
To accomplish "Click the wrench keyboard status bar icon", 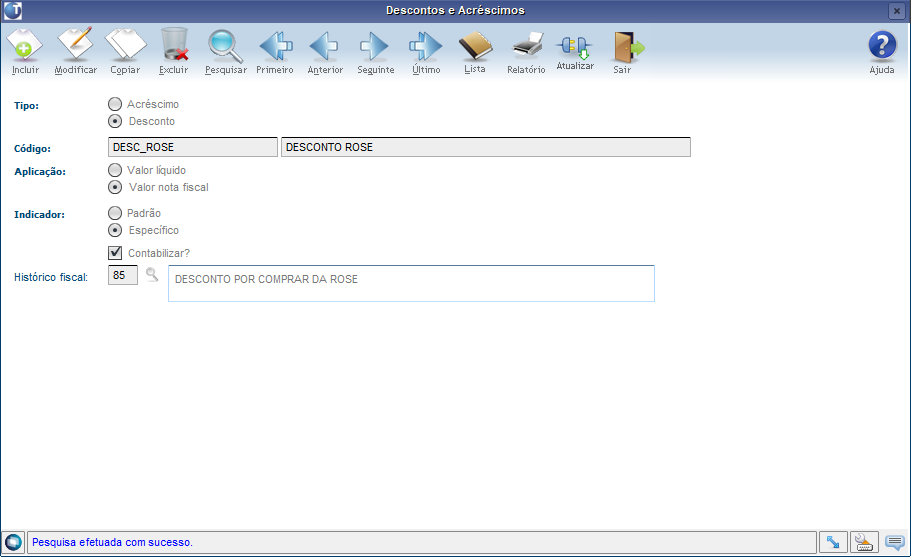I will (x=863, y=542).
